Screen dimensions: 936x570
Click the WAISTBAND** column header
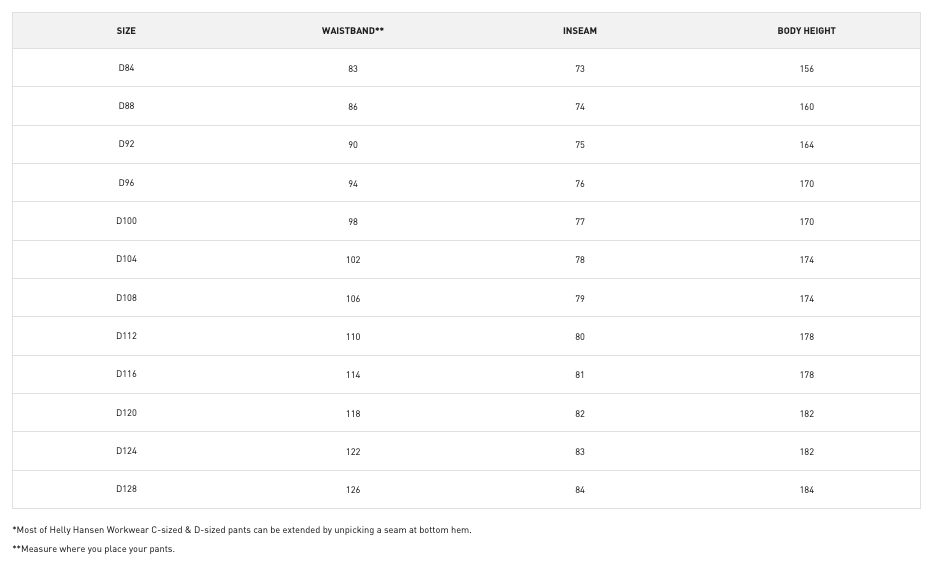tap(353, 31)
